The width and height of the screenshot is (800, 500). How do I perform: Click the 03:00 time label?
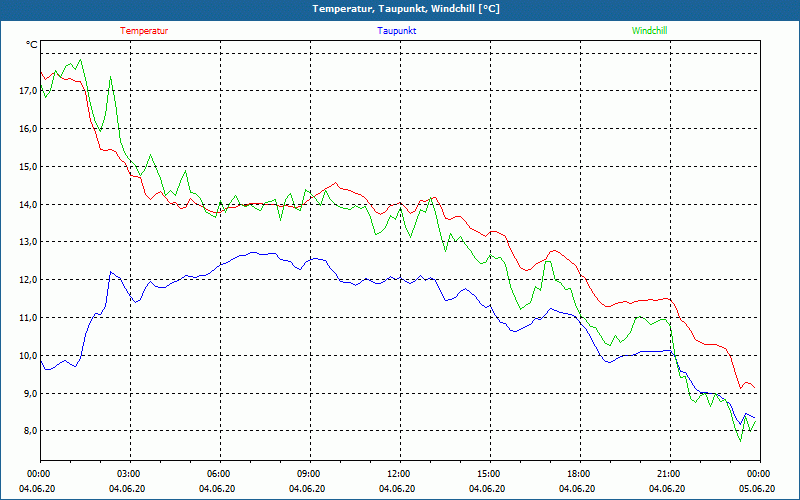[128, 474]
